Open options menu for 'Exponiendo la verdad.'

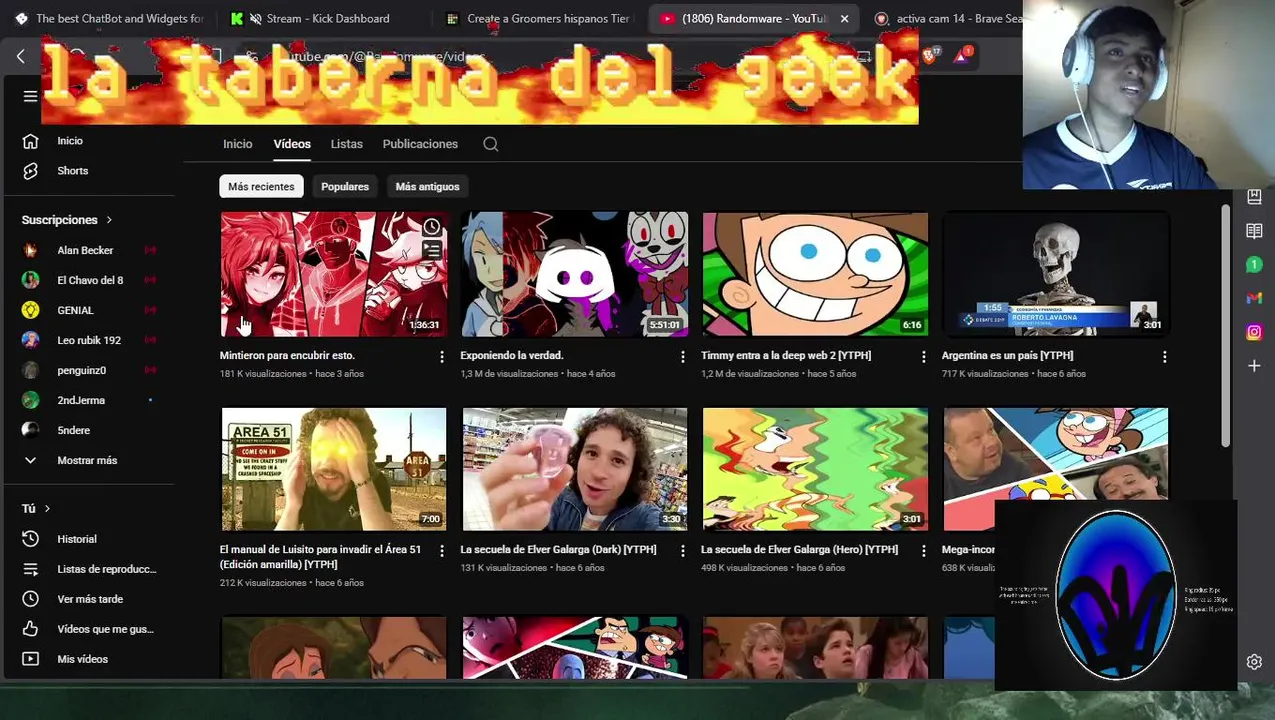pyautogui.click(x=683, y=356)
